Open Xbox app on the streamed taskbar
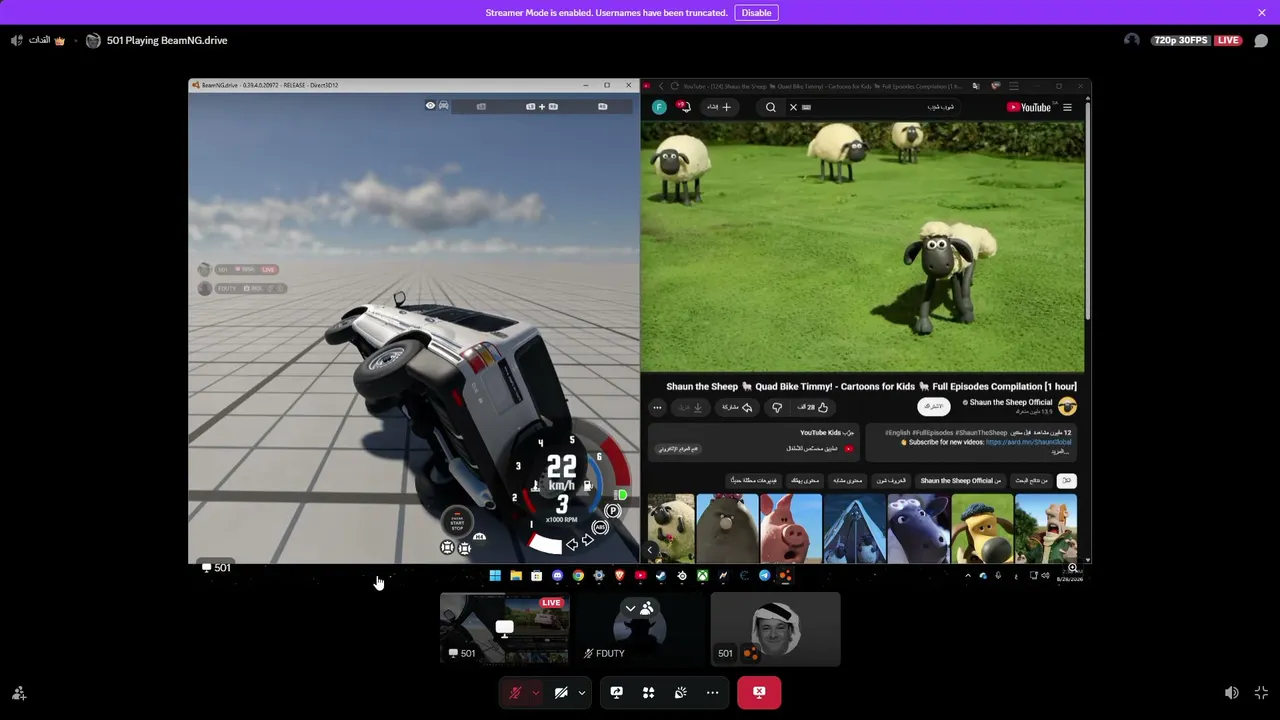This screenshot has height=720, width=1280. coord(703,576)
